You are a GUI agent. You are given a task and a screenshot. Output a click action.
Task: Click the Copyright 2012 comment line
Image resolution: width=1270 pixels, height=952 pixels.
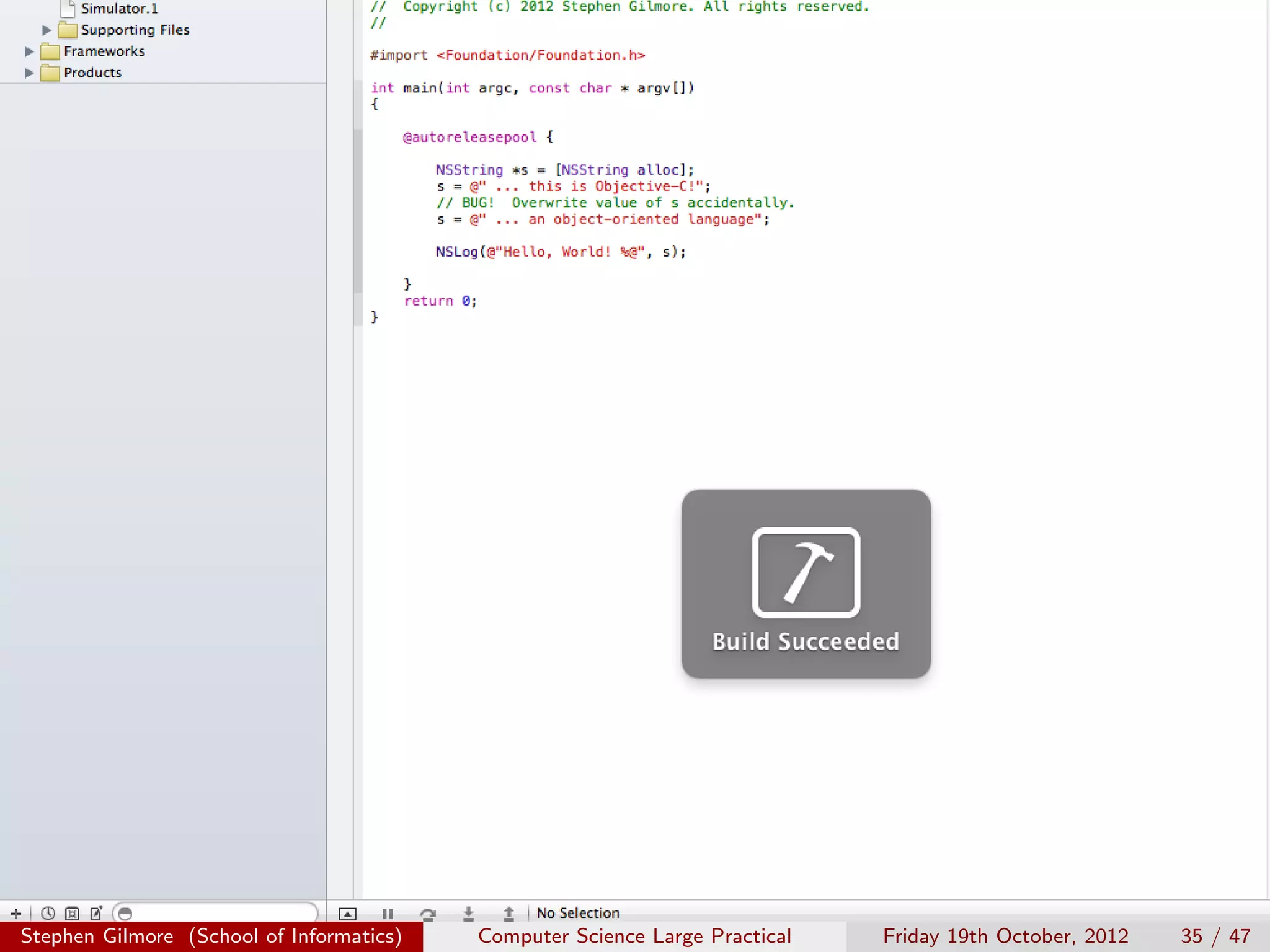coord(620,7)
